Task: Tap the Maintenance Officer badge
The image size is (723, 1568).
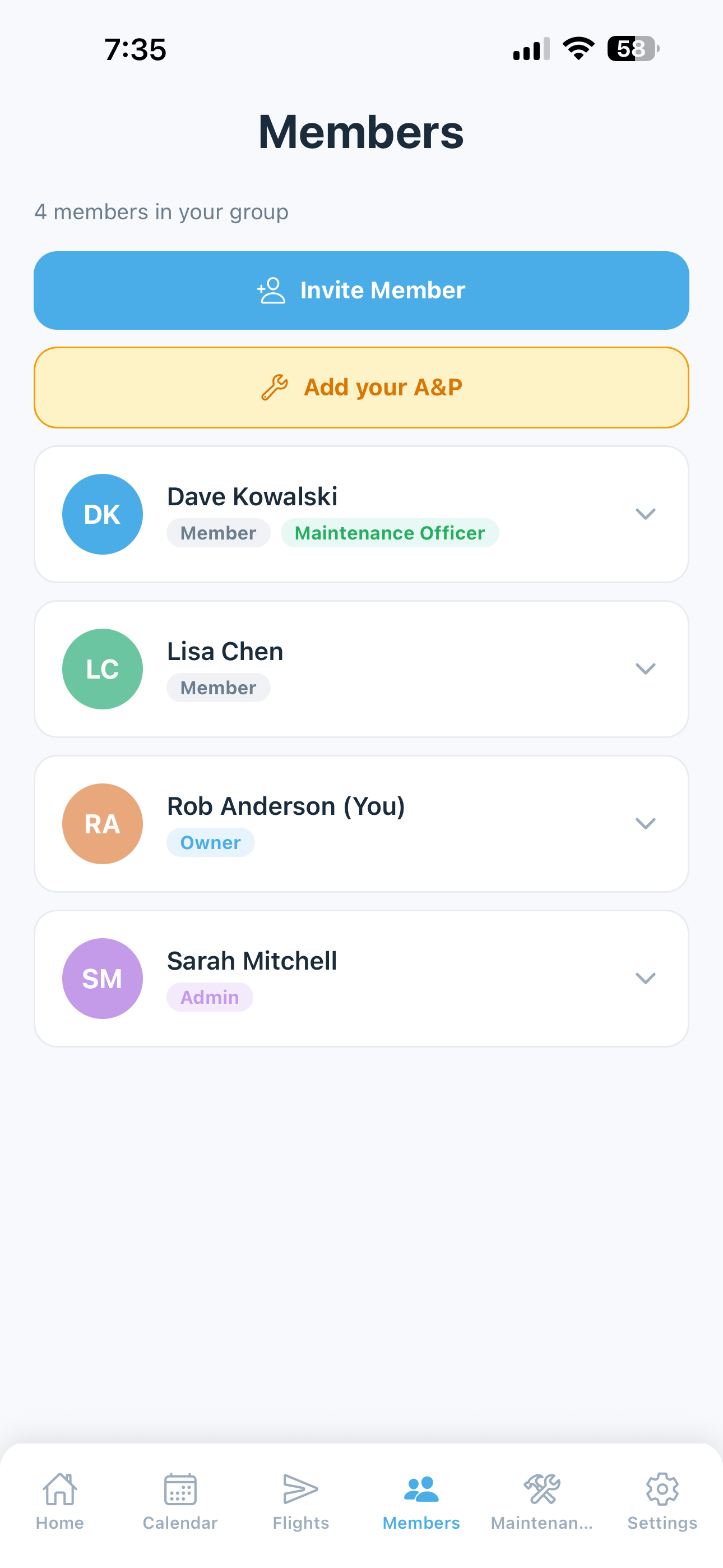Action: (x=390, y=533)
